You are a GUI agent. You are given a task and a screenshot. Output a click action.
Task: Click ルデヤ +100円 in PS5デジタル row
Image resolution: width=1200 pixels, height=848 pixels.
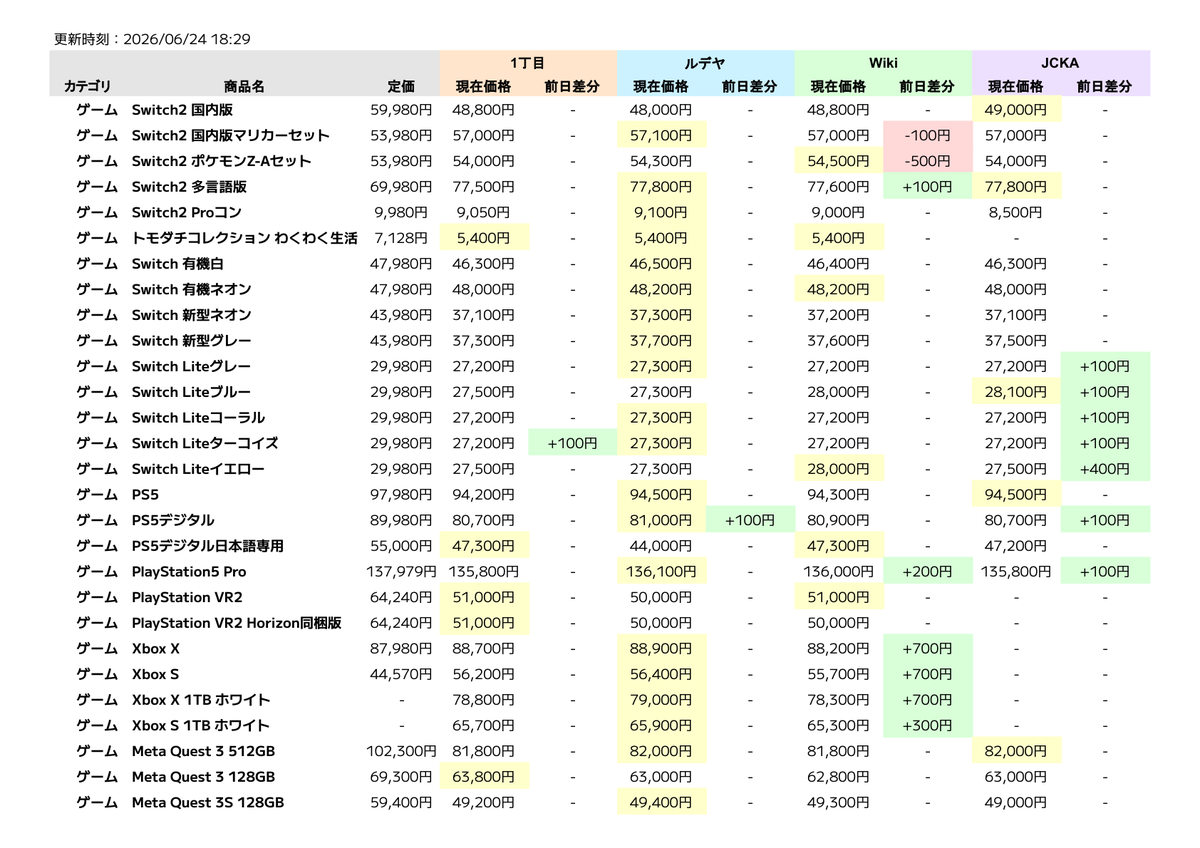pos(750,520)
